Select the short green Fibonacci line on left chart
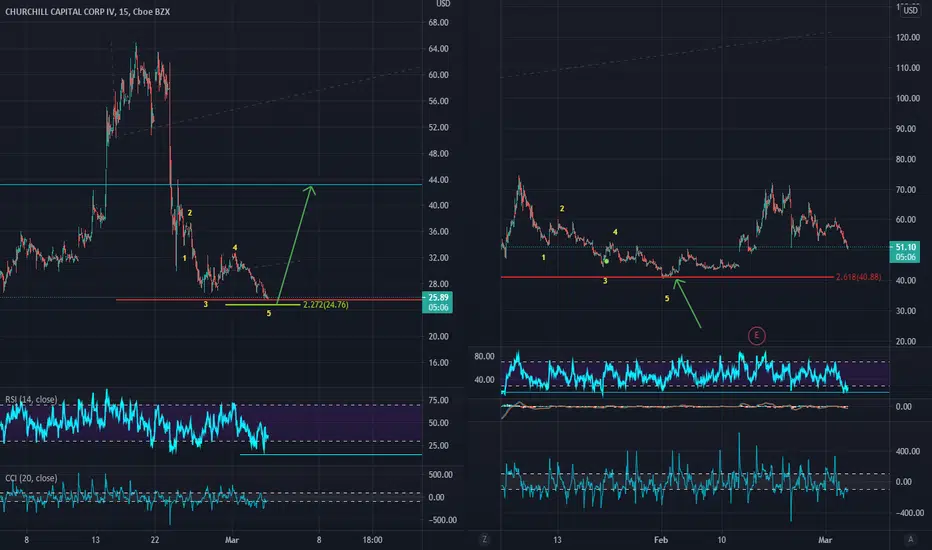This screenshot has width=932, height=550. [x=263, y=305]
